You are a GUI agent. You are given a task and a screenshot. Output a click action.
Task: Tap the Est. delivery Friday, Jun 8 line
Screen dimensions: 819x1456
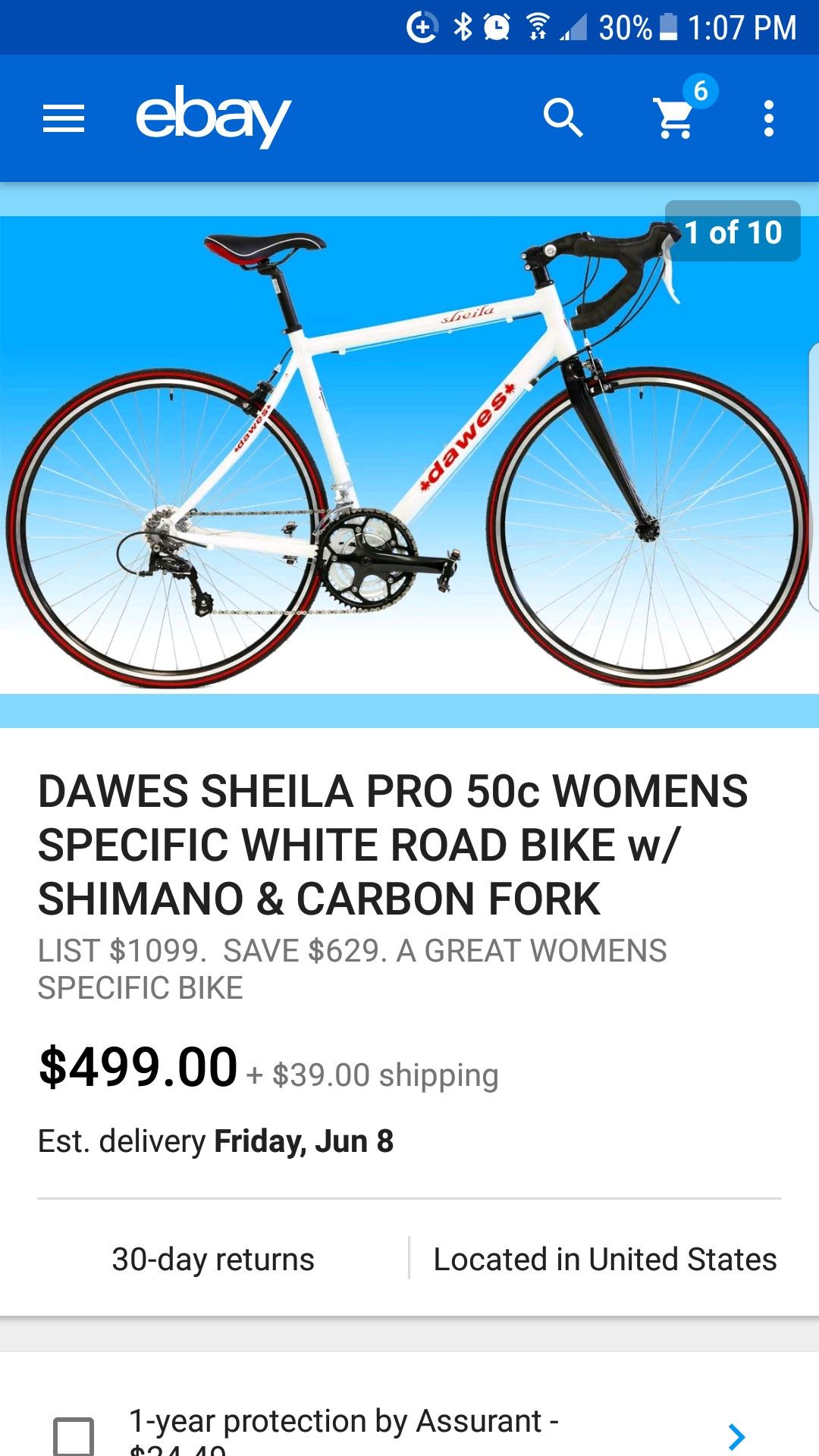(x=216, y=1141)
